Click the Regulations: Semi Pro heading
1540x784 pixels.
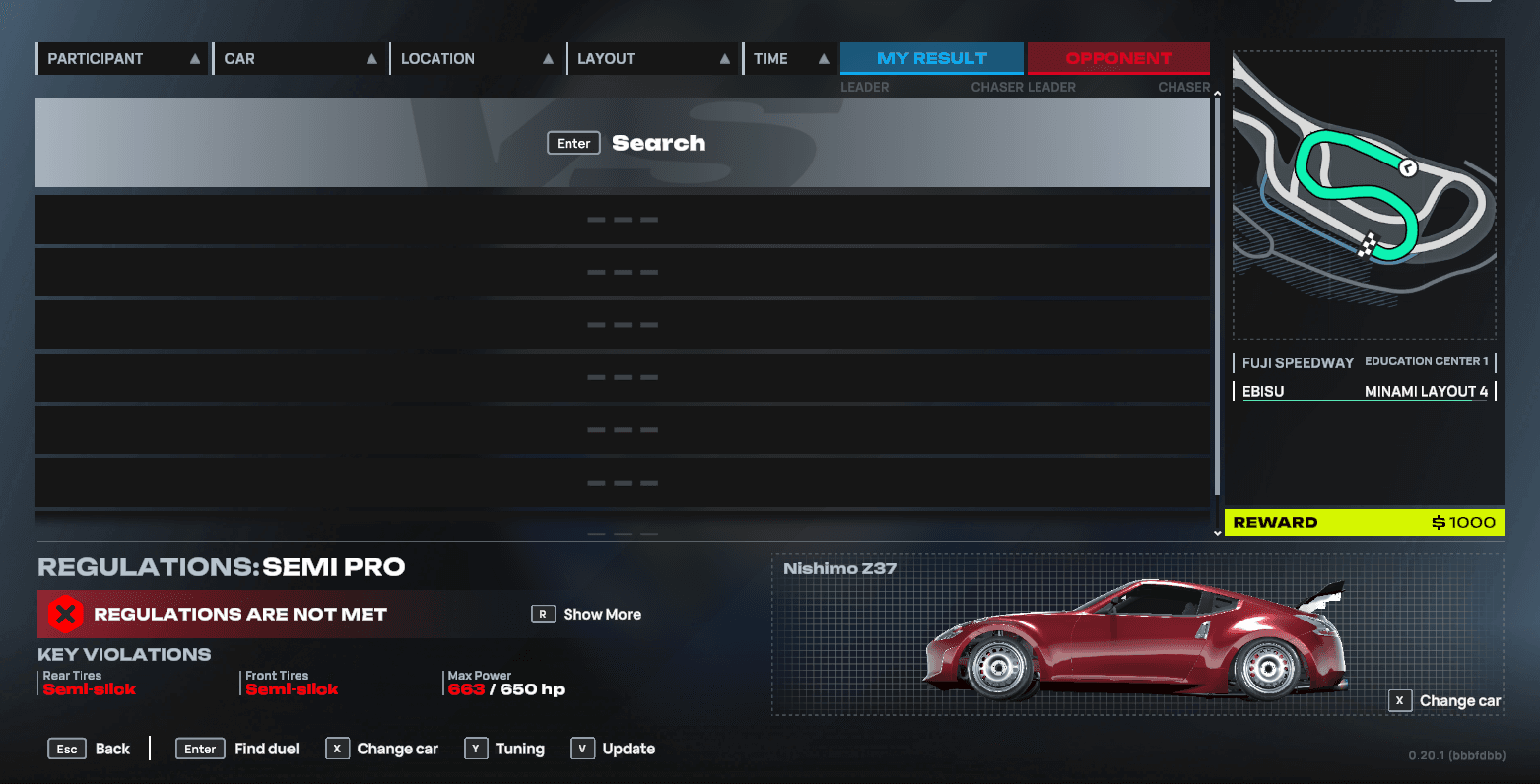click(x=222, y=567)
